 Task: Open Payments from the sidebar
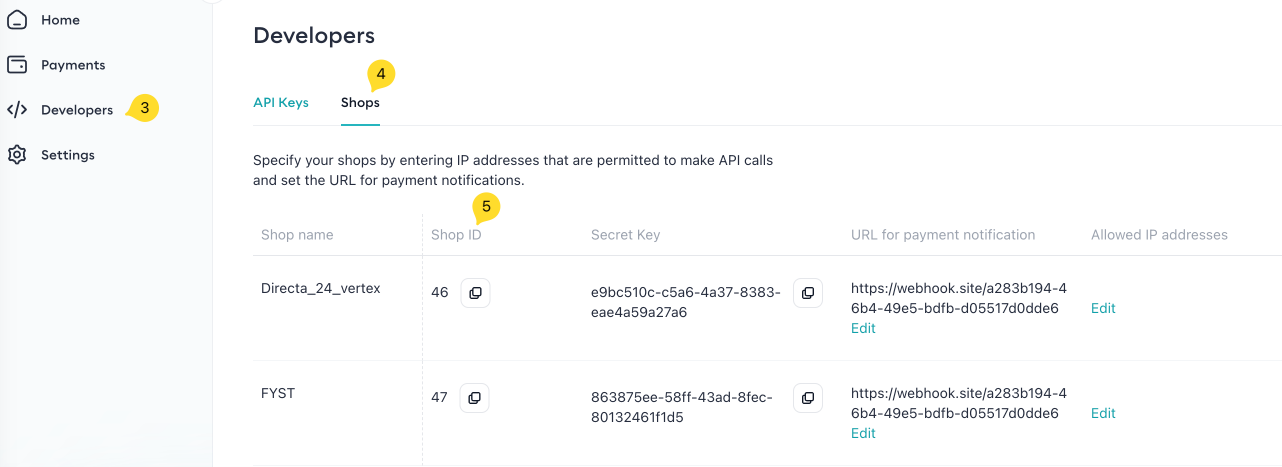pos(73,65)
